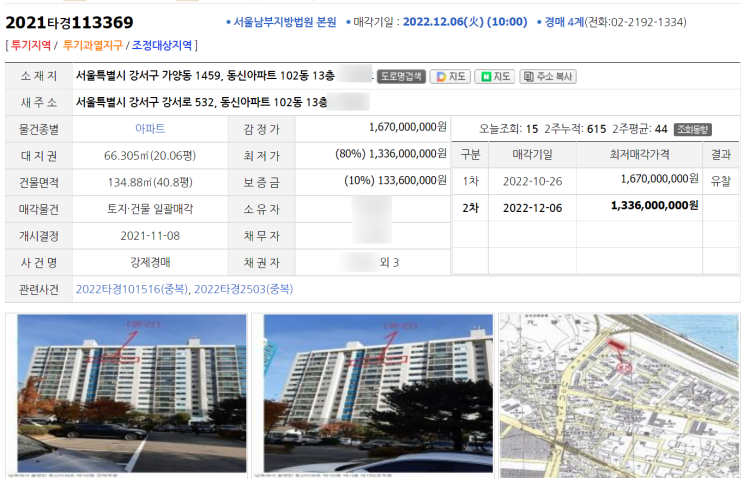Image resolution: width=743 pixels, height=479 pixels.
Task: Click the 새주소 road address text
Action: (201, 102)
